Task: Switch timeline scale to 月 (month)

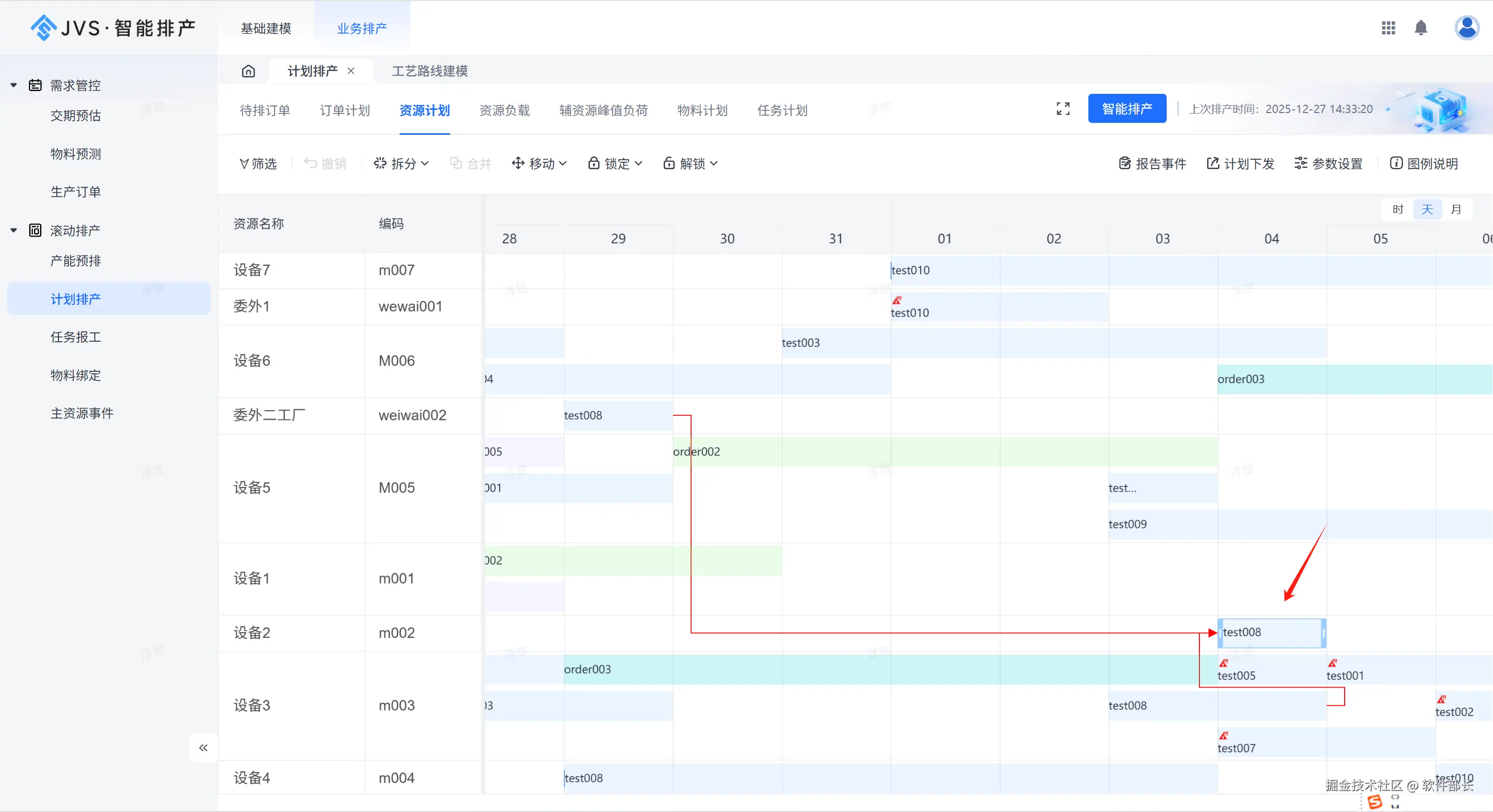Action: point(1456,209)
